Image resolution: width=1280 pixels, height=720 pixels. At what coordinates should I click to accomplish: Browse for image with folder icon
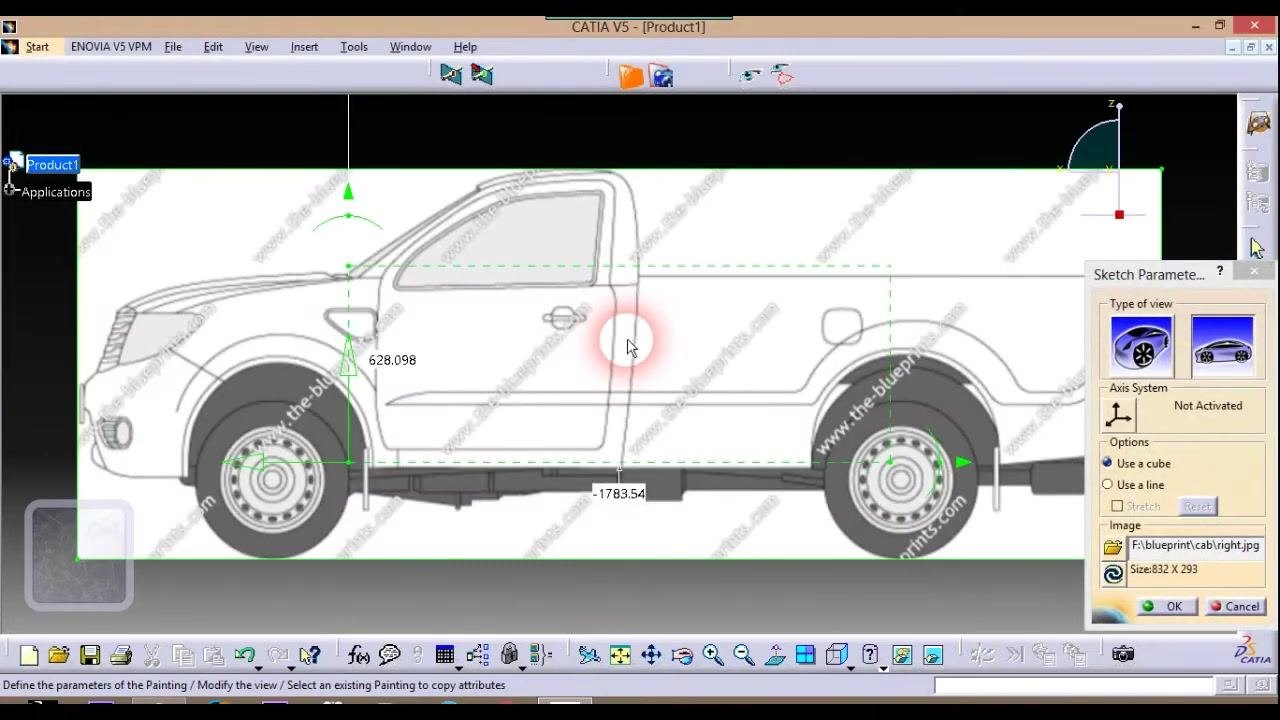[x=1113, y=548]
